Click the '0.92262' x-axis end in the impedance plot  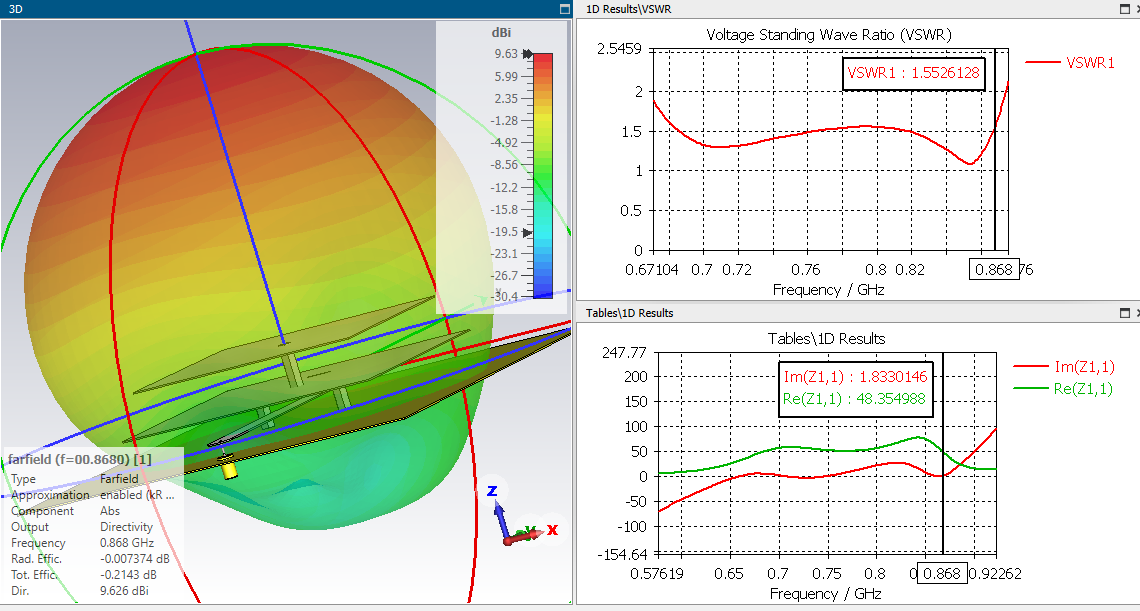[995, 574]
